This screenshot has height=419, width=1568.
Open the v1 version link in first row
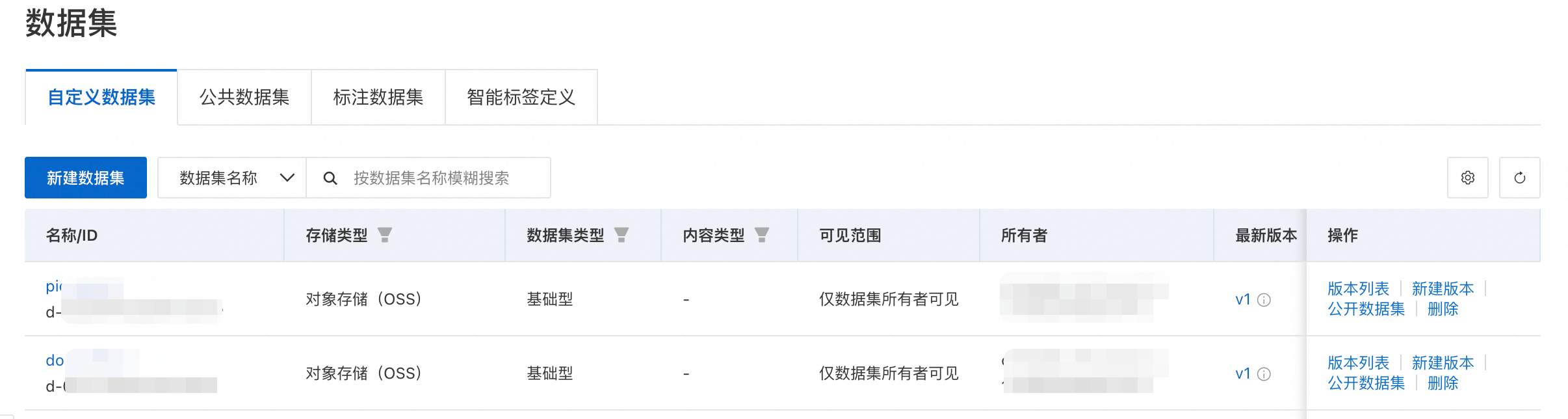point(1243,300)
